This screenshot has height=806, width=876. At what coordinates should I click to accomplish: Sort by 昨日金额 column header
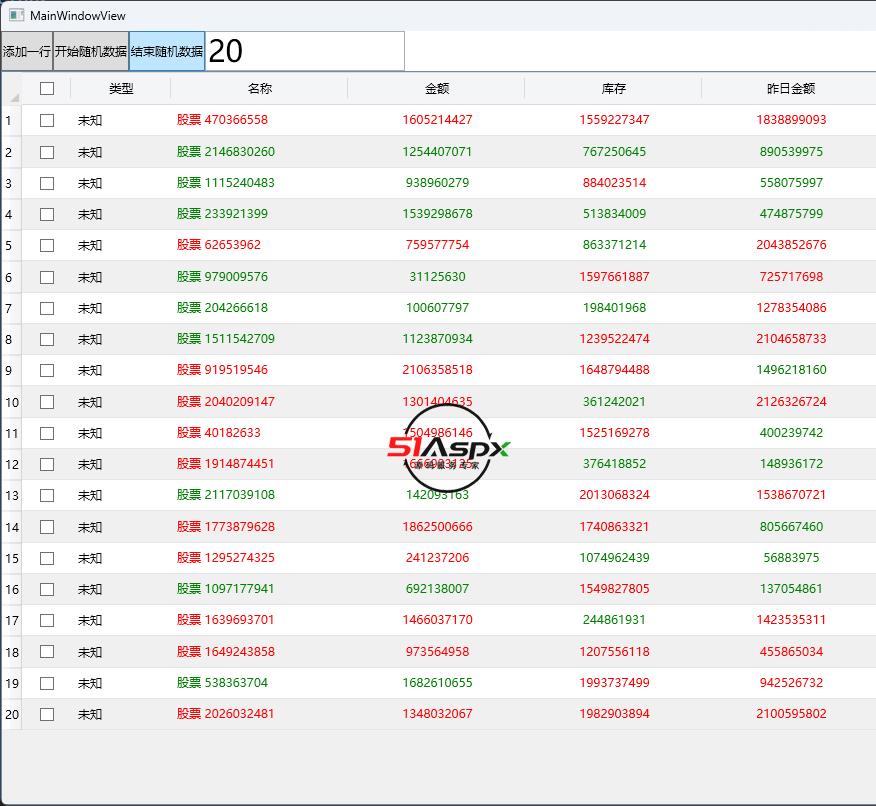click(x=791, y=89)
